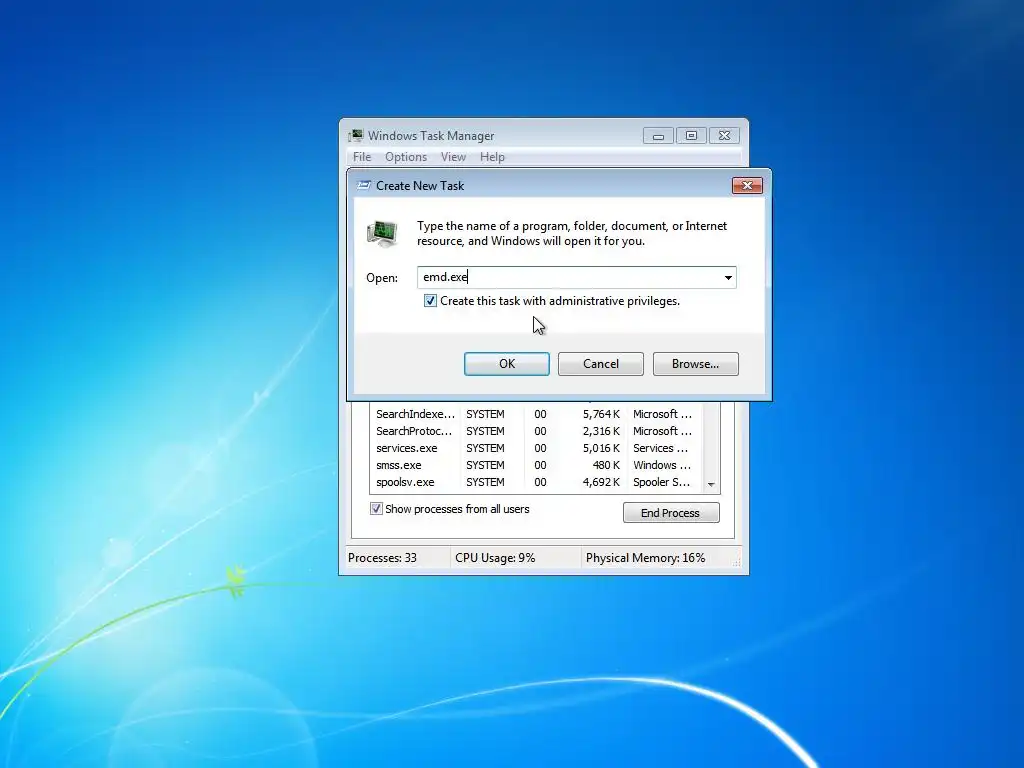Click the 5,764 K memory value
The height and width of the screenshot is (768, 1024).
pyautogui.click(x=601, y=414)
